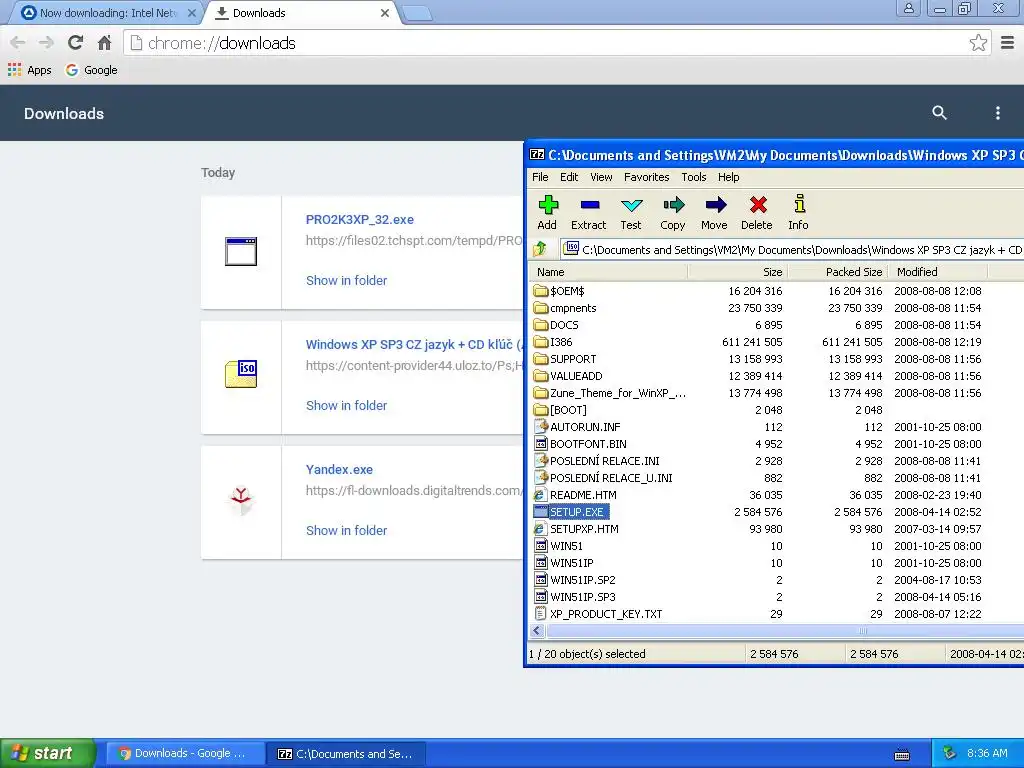Open the Edit menu in 7-Zip

pyautogui.click(x=569, y=177)
